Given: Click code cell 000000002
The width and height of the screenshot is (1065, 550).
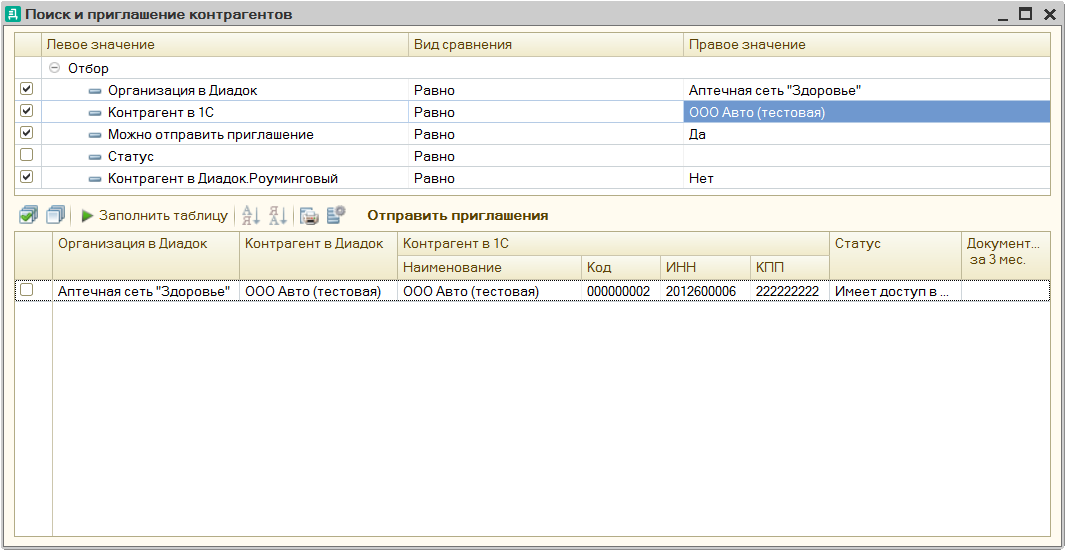Looking at the screenshot, I should tap(620, 291).
